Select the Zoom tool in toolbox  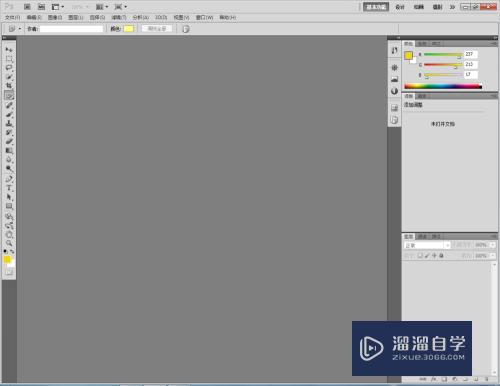point(9,244)
